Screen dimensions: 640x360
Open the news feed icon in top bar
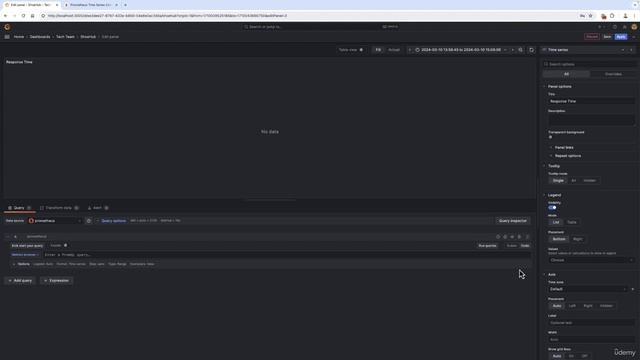click(624, 27)
